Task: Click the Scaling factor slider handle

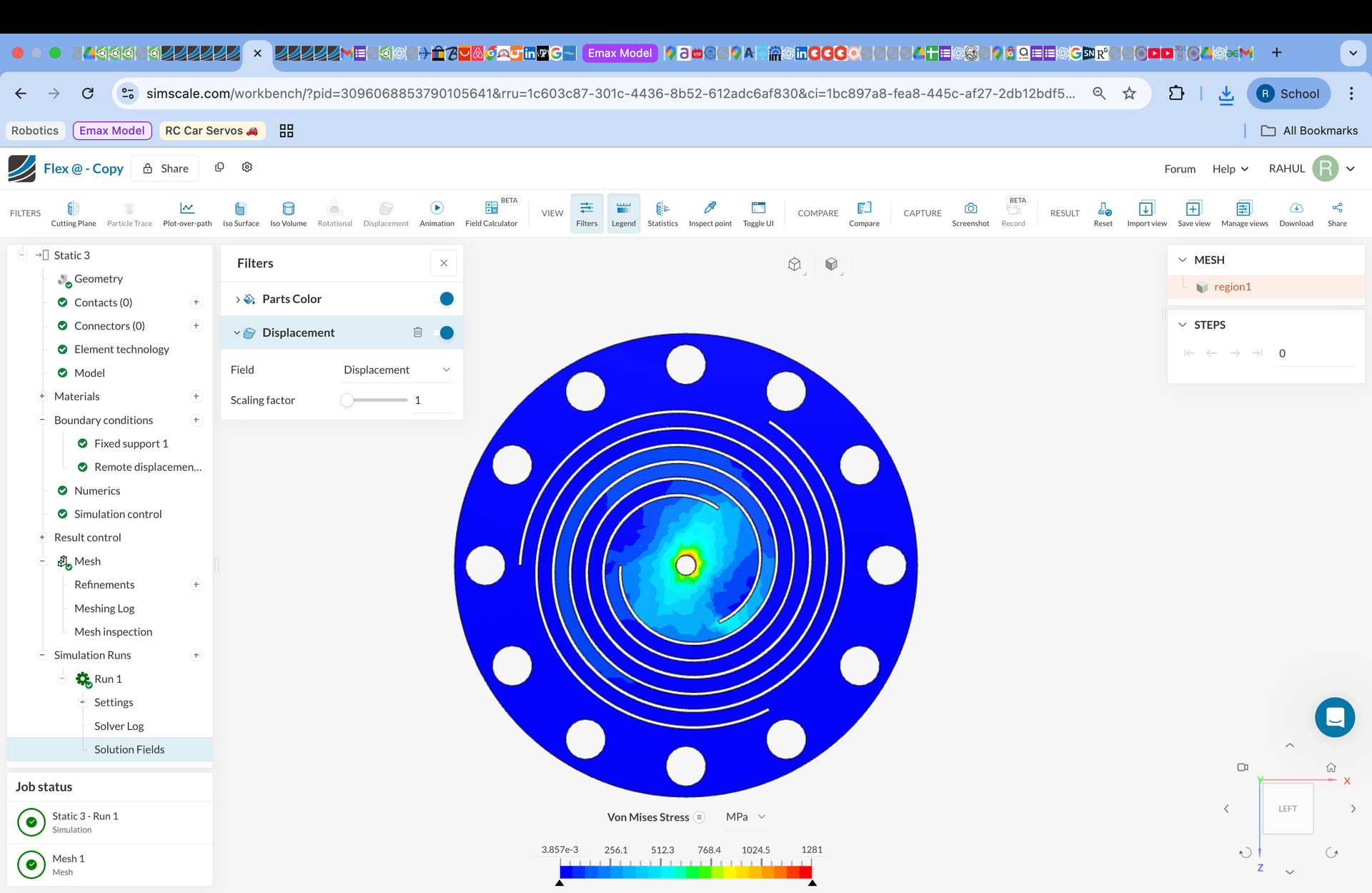Action: coord(347,400)
